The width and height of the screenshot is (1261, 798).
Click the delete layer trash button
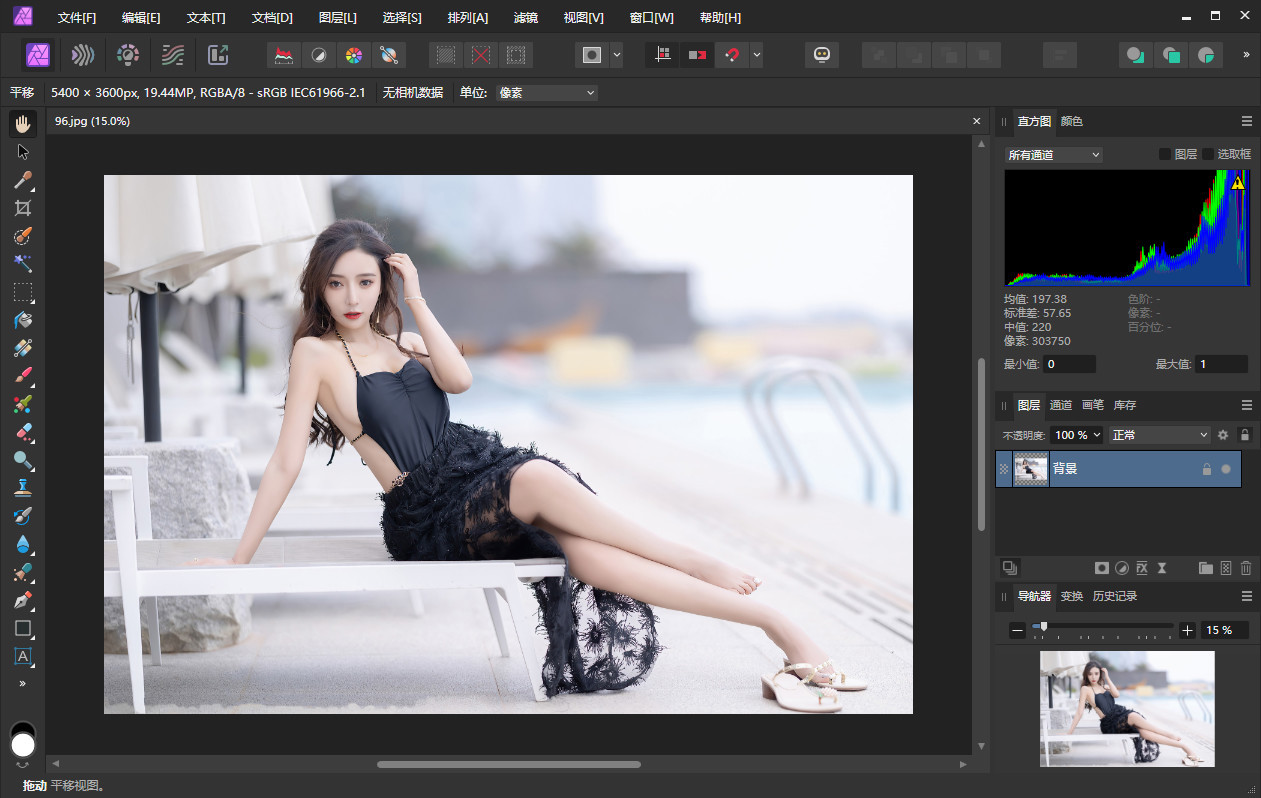(x=1246, y=567)
